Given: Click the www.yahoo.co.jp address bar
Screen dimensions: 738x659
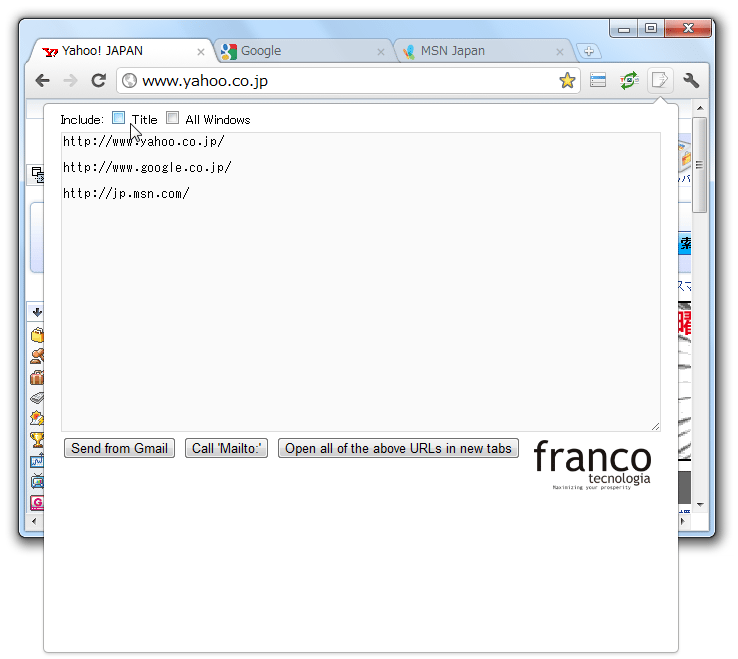Looking at the screenshot, I should click(x=348, y=81).
